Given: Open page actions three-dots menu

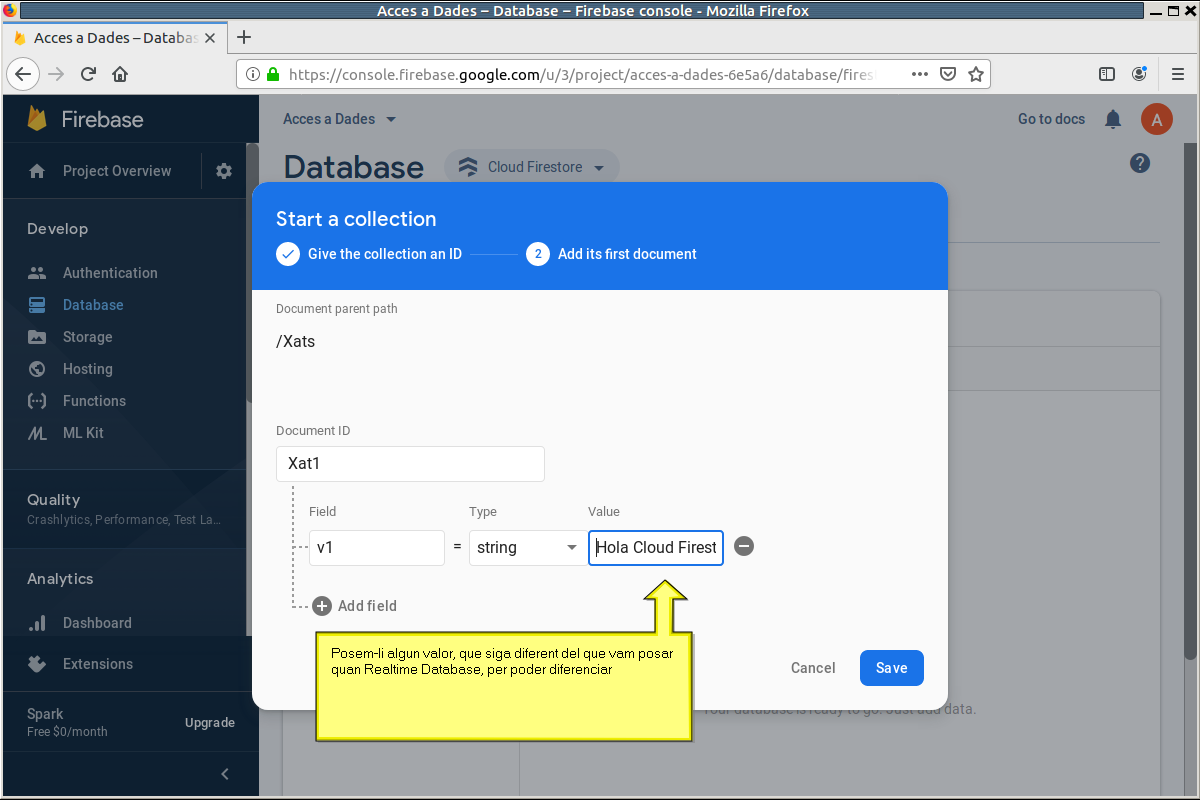Looking at the screenshot, I should 920,74.
